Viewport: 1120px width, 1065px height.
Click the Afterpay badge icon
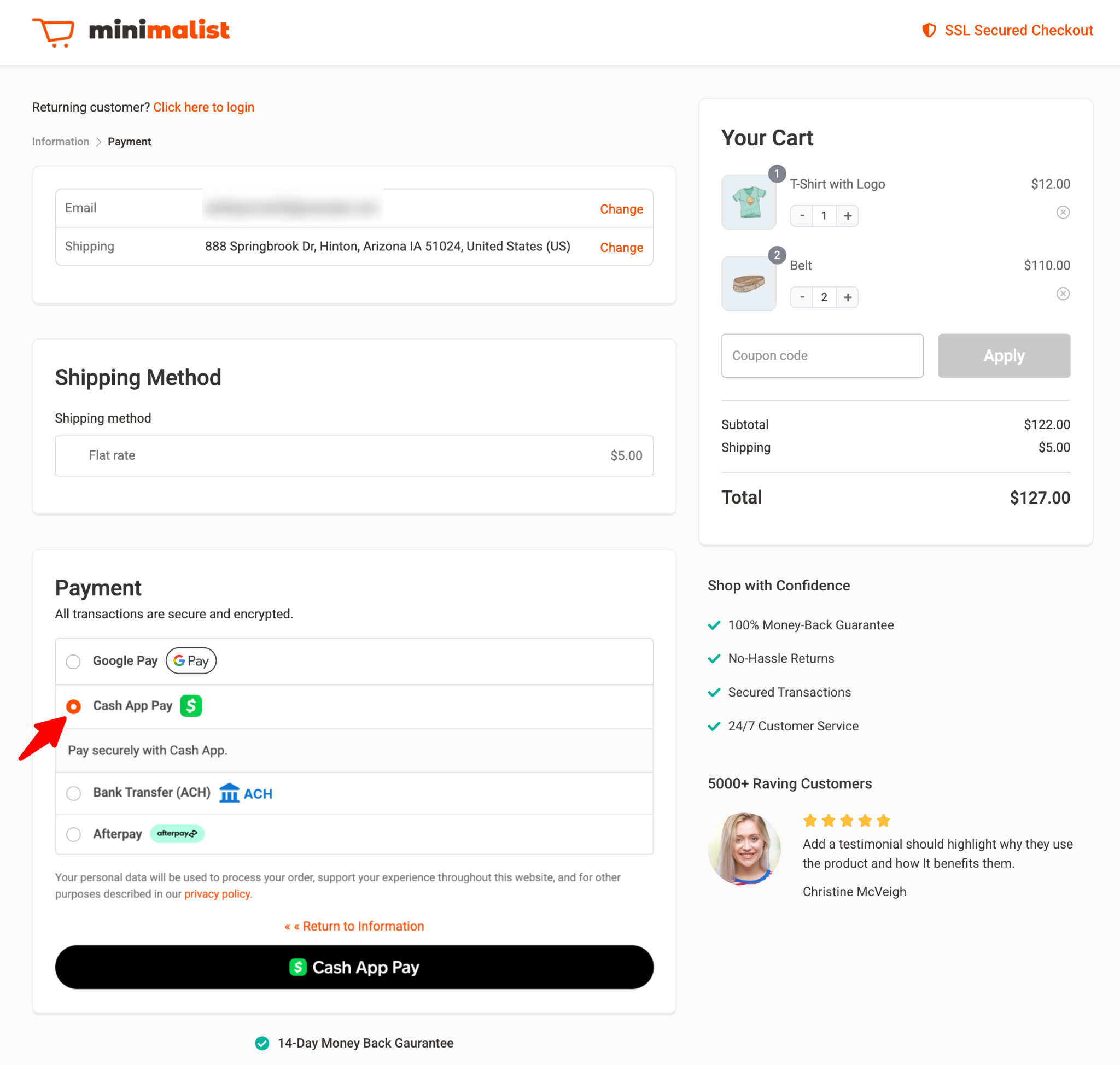[x=177, y=833]
